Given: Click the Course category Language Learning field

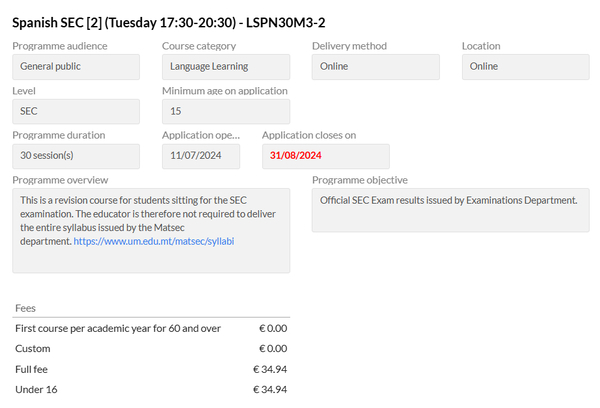Looking at the screenshot, I should 226,67.
